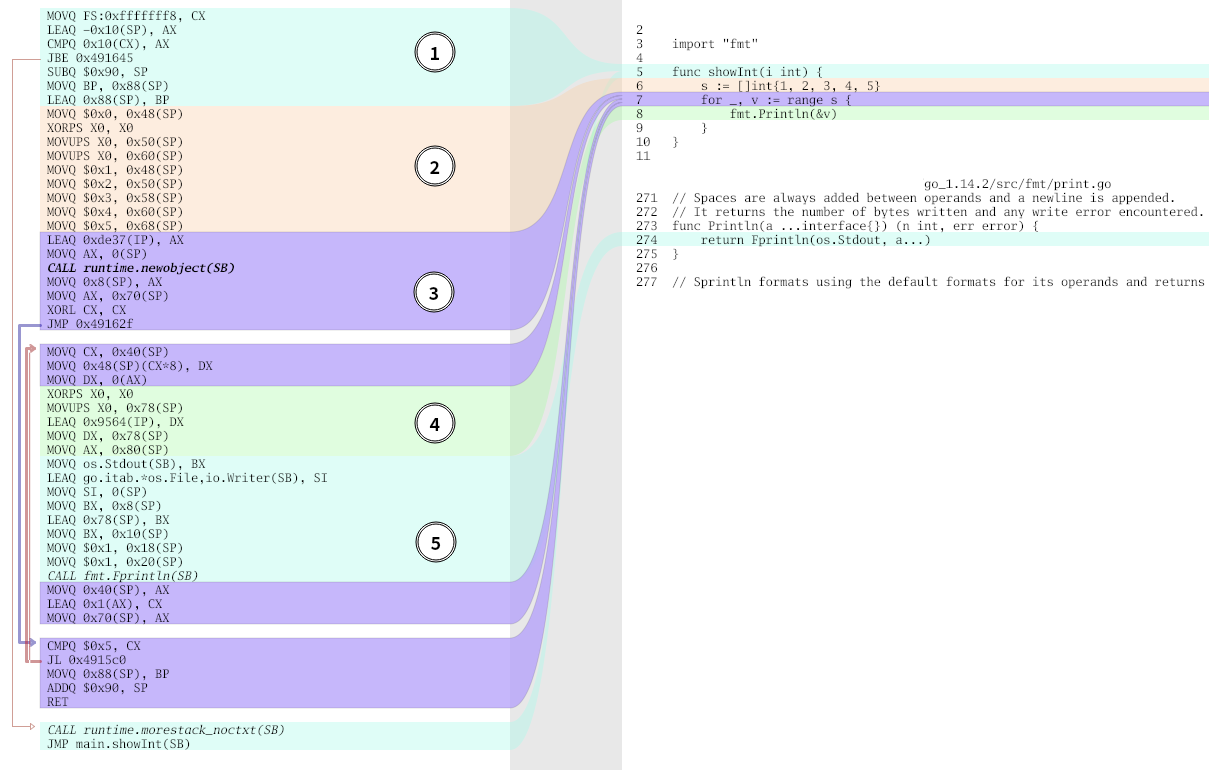The height and width of the screenshot is (770, 1209).
Task: Select the 'SUBQ $0x90, SP' line
Action: click(97, 72)
